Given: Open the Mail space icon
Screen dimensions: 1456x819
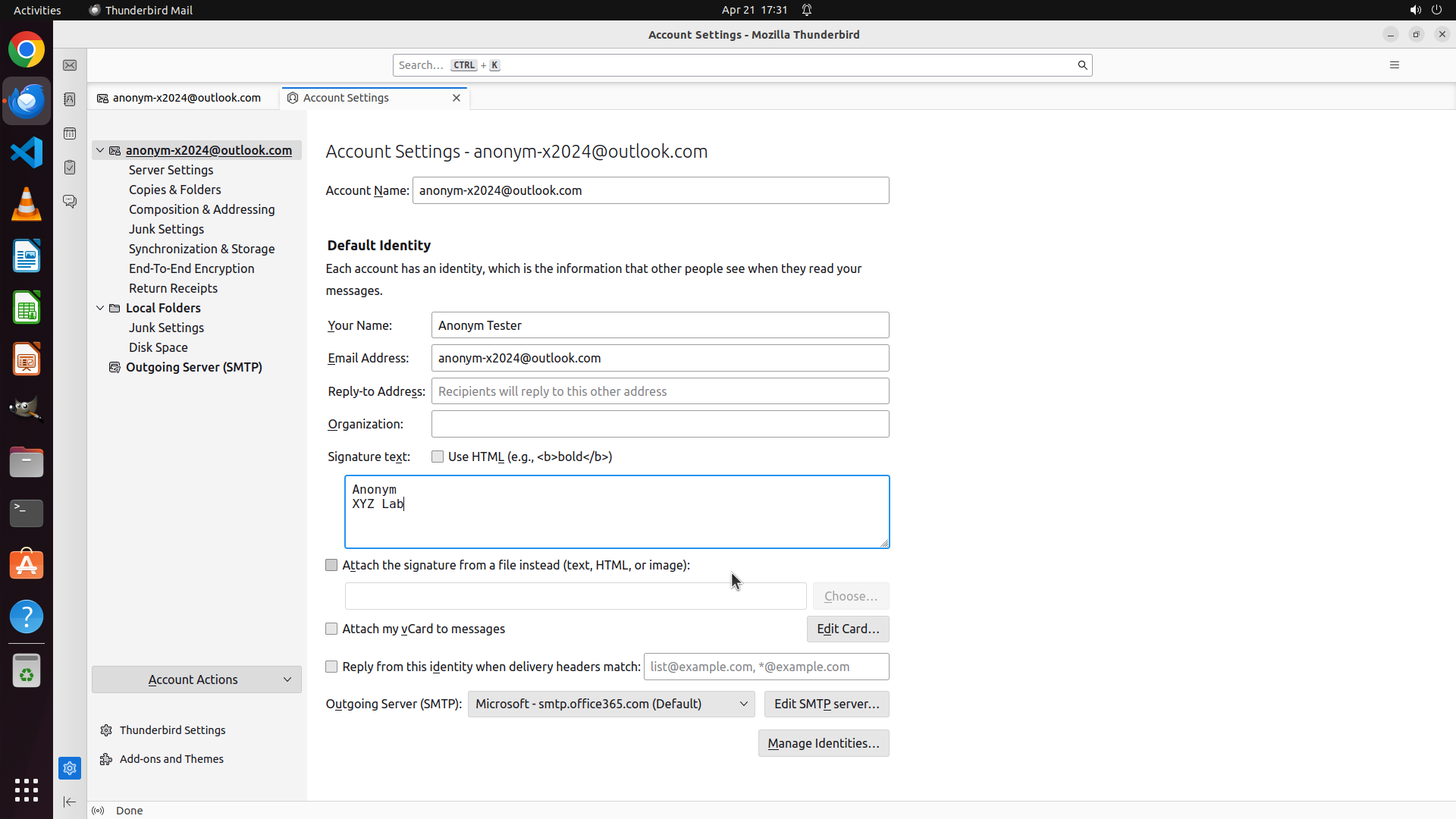Looking at the screenshot, I should [x=70, y=66].
